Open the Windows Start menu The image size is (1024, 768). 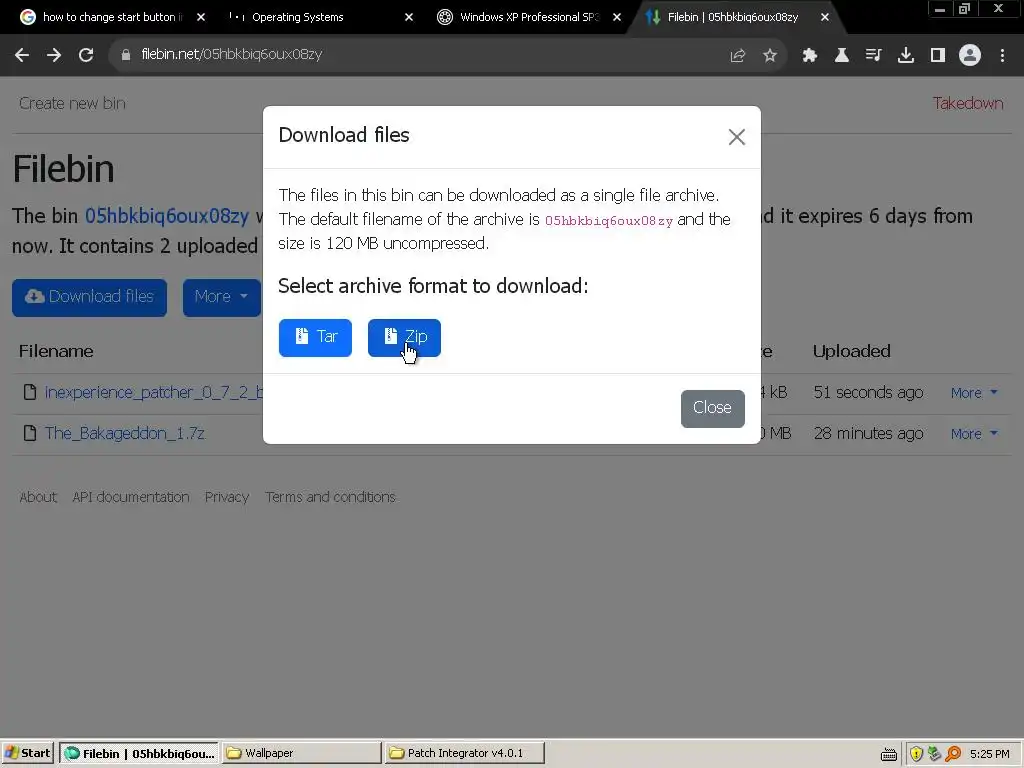click(x=27, y=753)
